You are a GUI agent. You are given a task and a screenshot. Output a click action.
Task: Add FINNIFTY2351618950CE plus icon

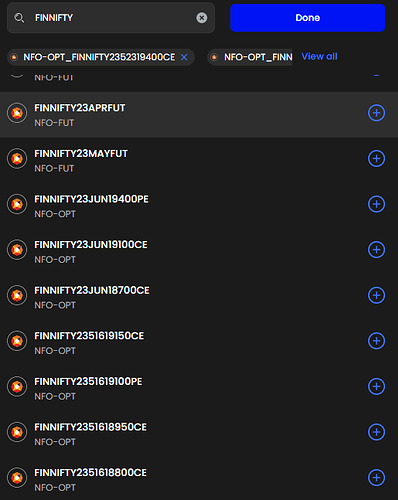tap(376, 432)
